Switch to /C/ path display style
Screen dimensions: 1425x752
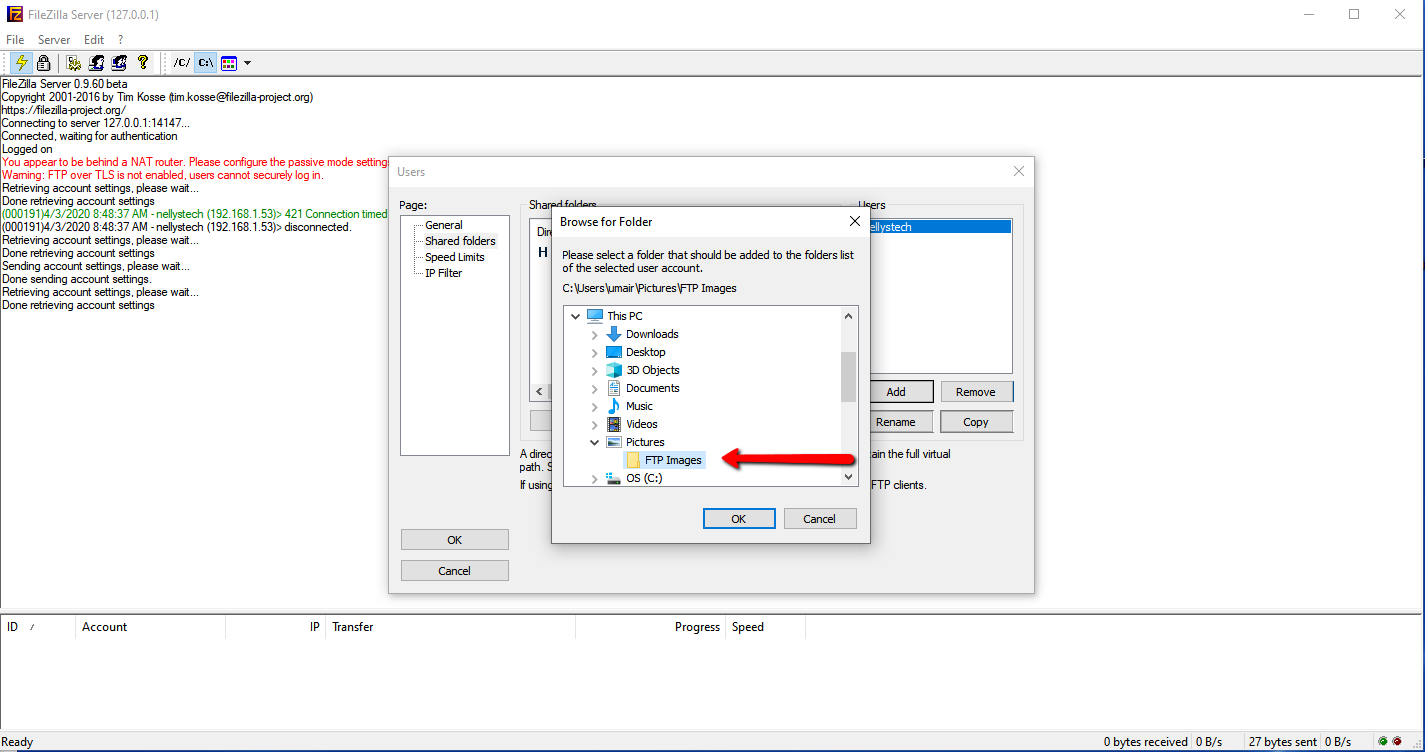click(x=181, y=62)
